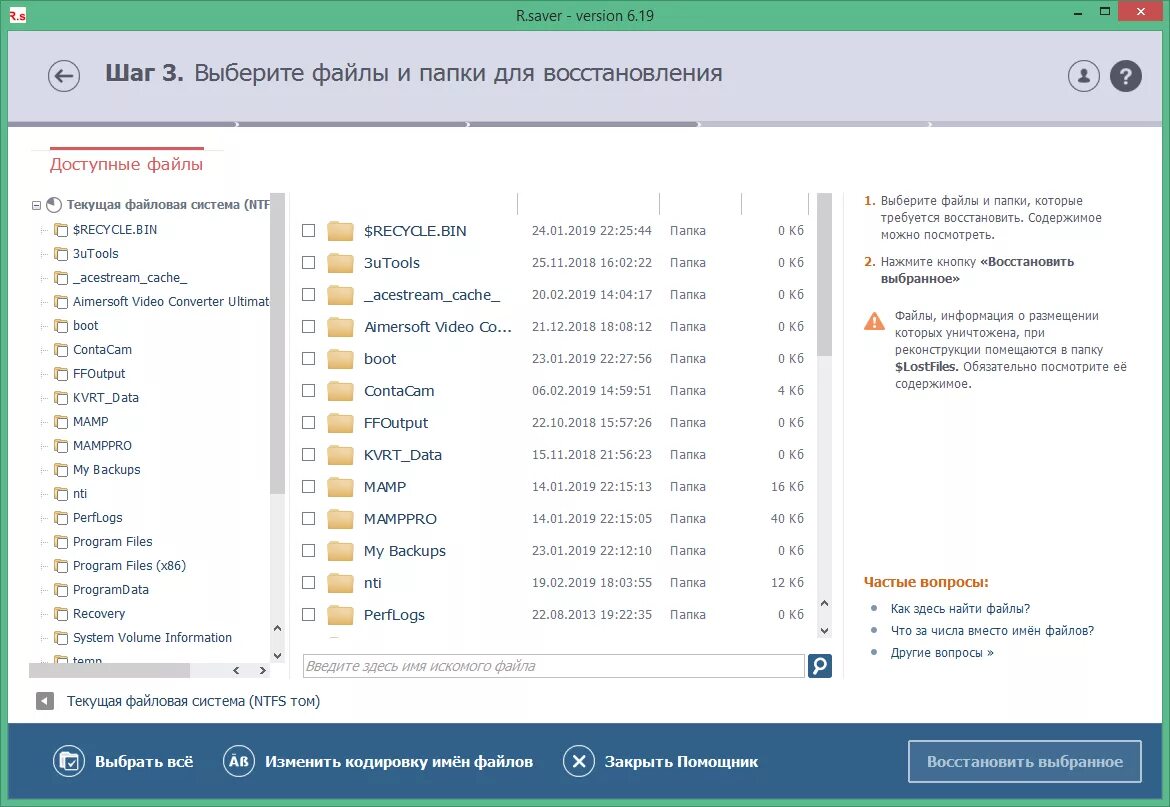Click the path bar left arrow icon
Screen dimensions: 1170x807
[x=45, y=701]
